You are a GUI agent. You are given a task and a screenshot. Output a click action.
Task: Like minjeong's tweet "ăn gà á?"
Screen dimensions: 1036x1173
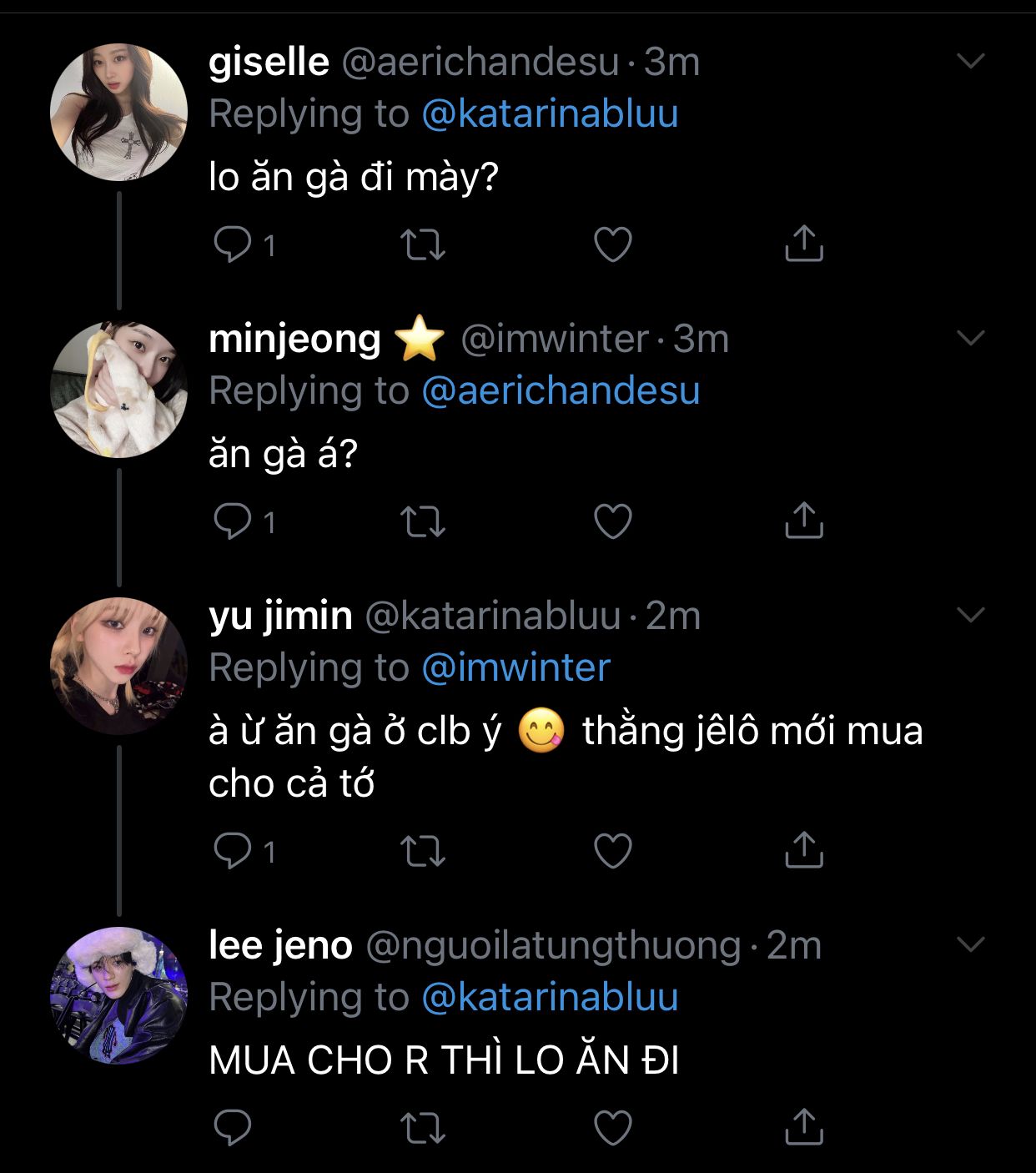[612, 521]
